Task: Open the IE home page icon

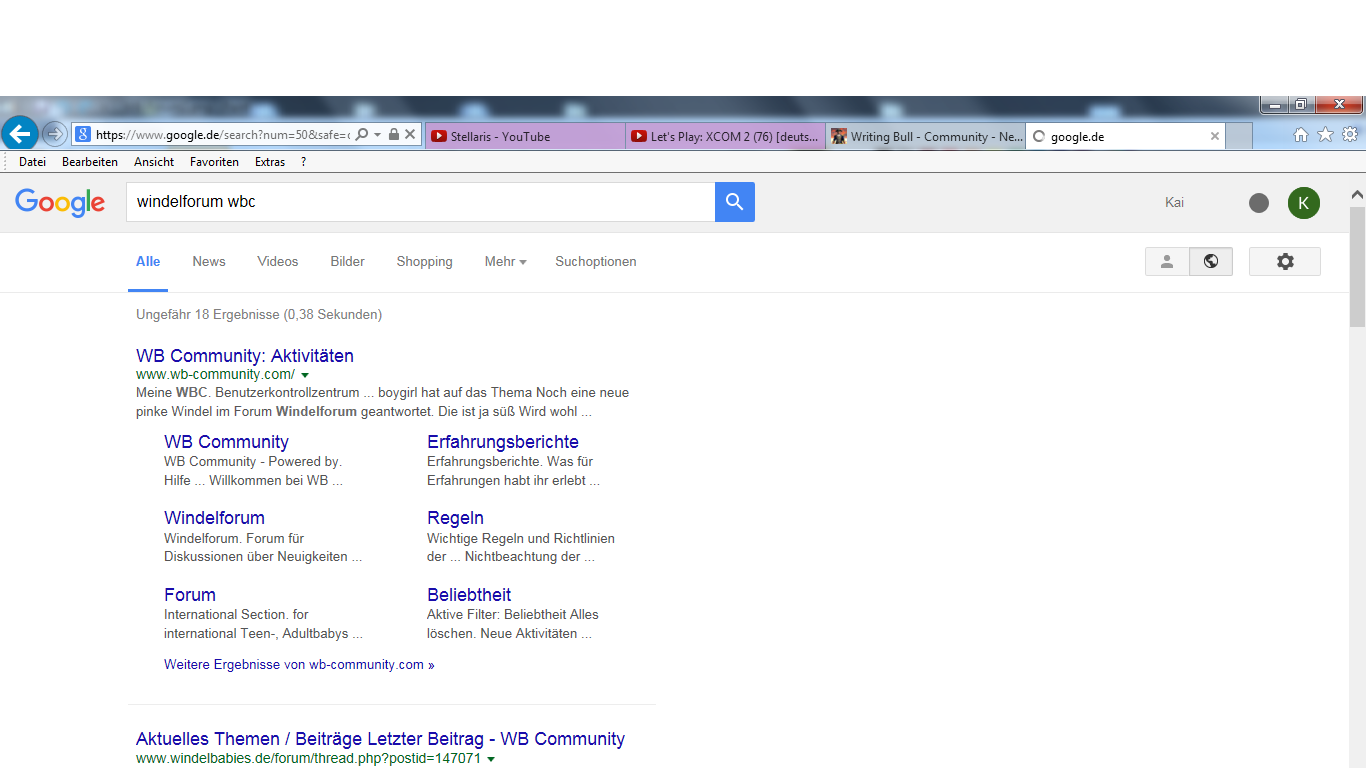Action: (x=1300, y=135)
